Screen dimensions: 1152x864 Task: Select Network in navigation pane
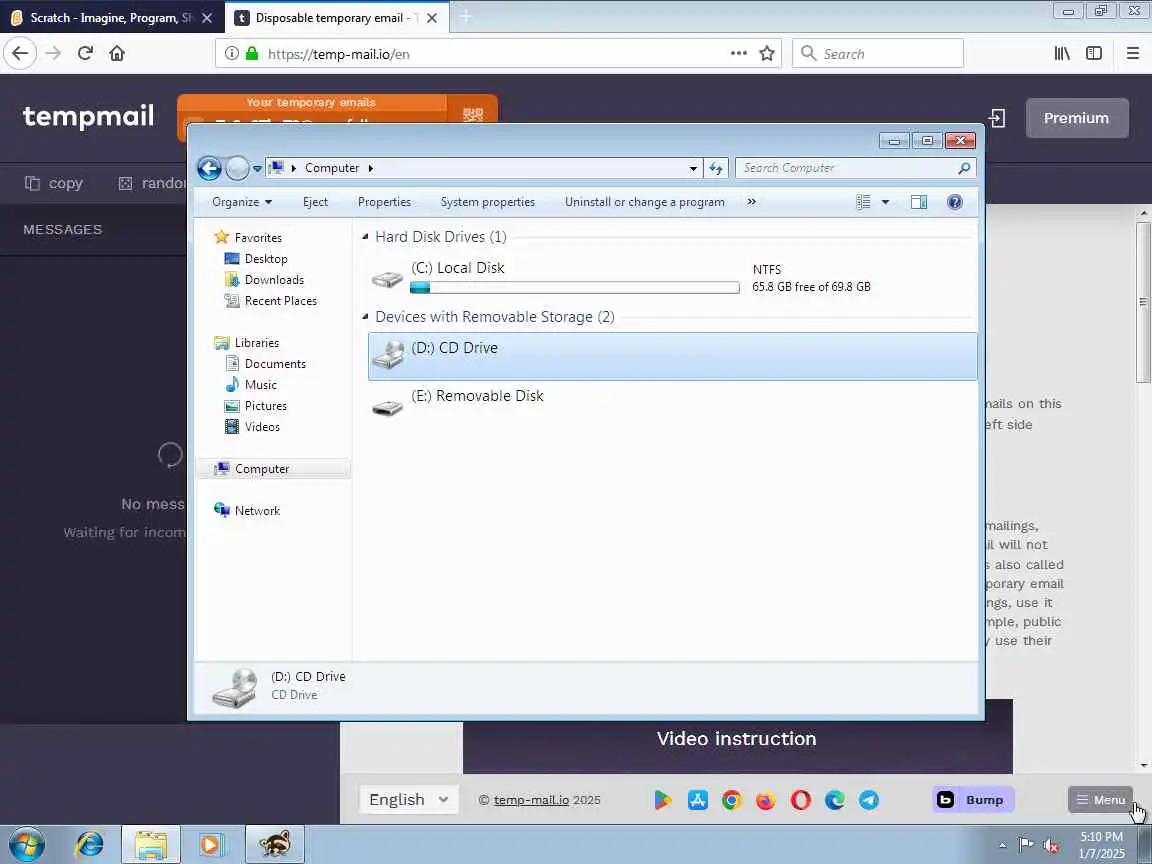(257, 511)
